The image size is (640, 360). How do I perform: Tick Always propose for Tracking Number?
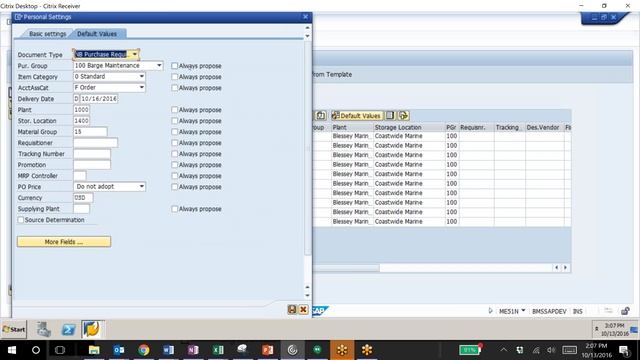pyautogui.click(x=175, y=154)
